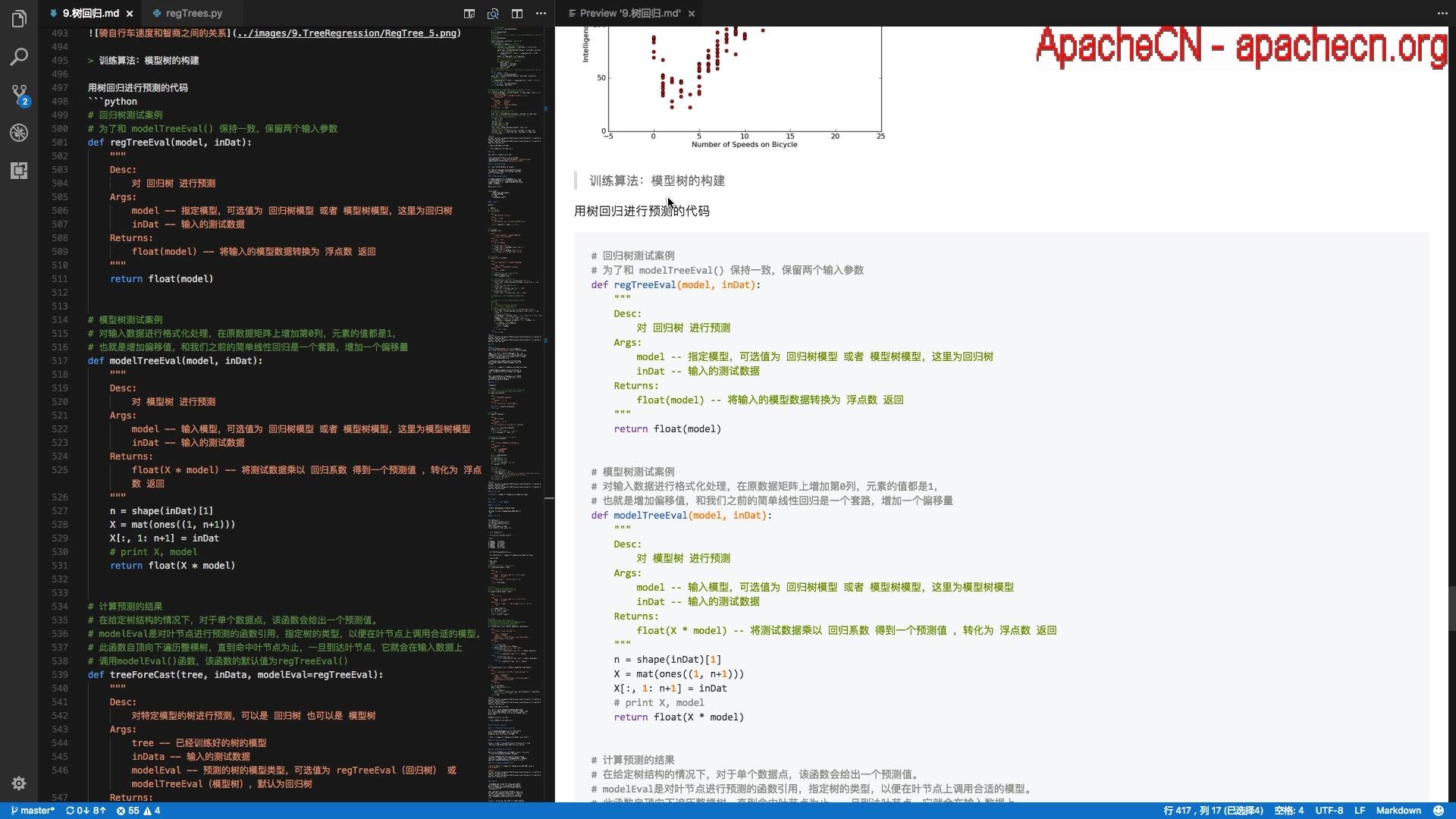Change file encoding UTF-8

point(1329,811)
